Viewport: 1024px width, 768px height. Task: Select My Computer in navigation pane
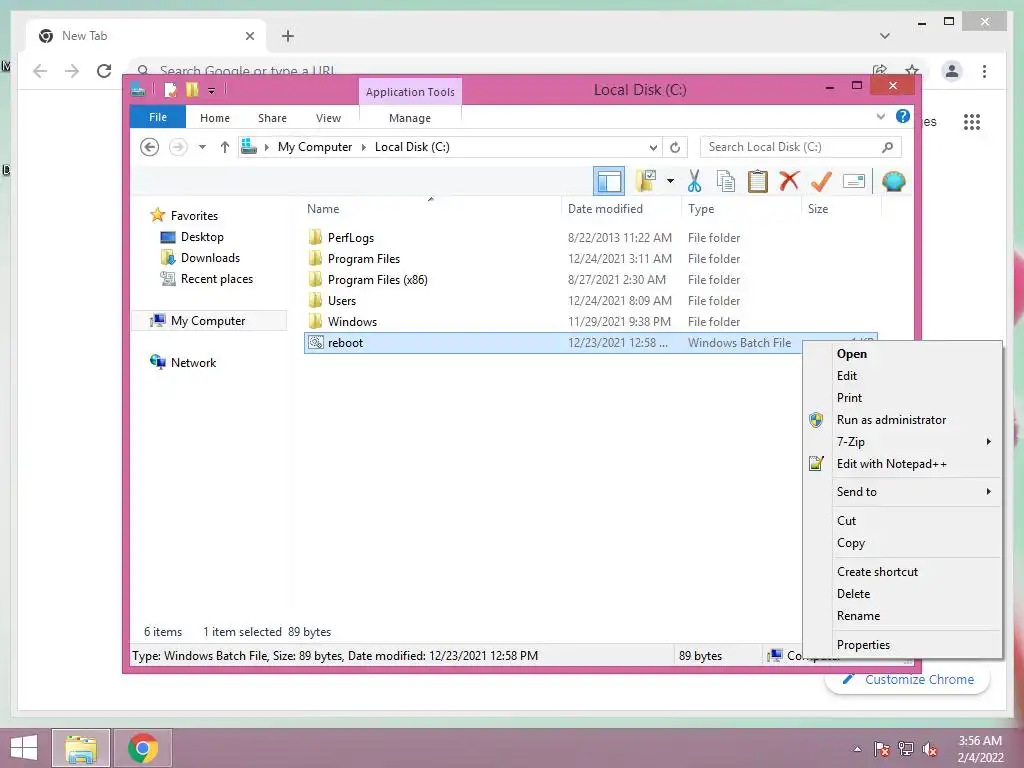pyautogui.click(x=208, y=321)
